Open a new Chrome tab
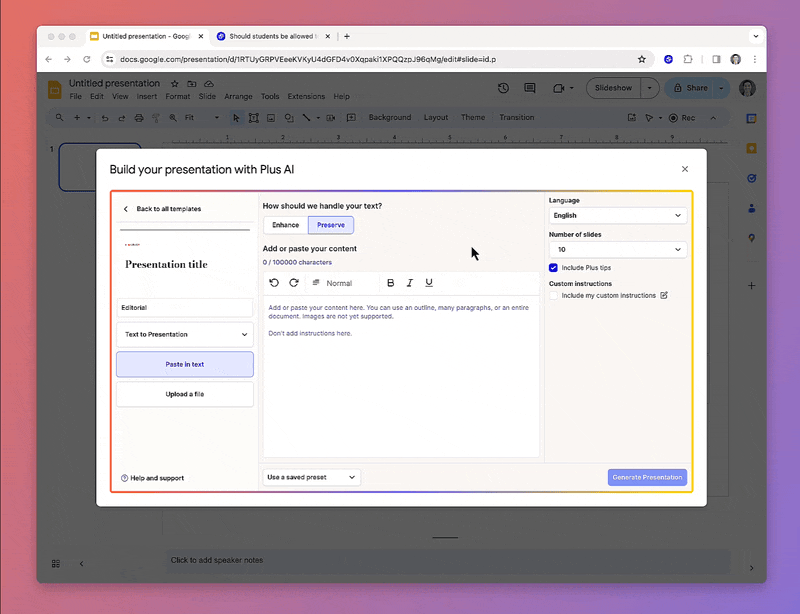The width and height of the screenshot is (800, 614). click(347, 36)
